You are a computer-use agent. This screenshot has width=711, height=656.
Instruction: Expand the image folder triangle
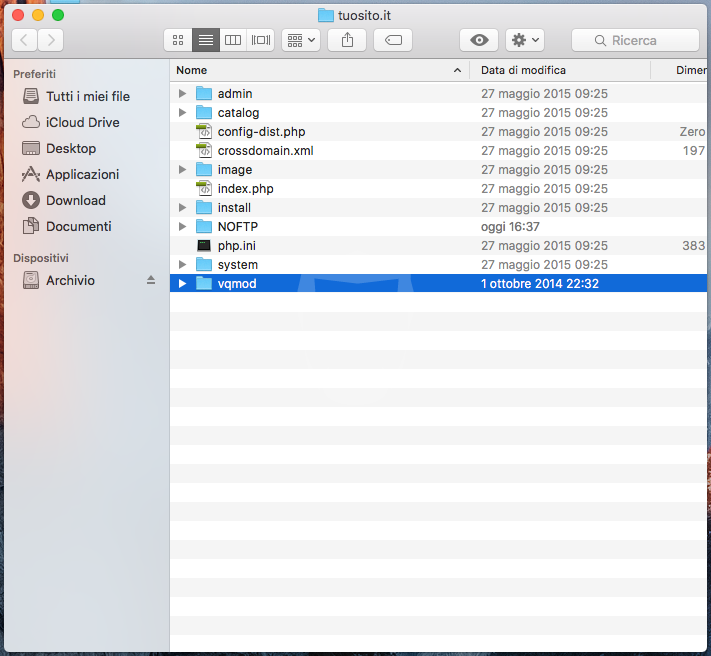182,170
